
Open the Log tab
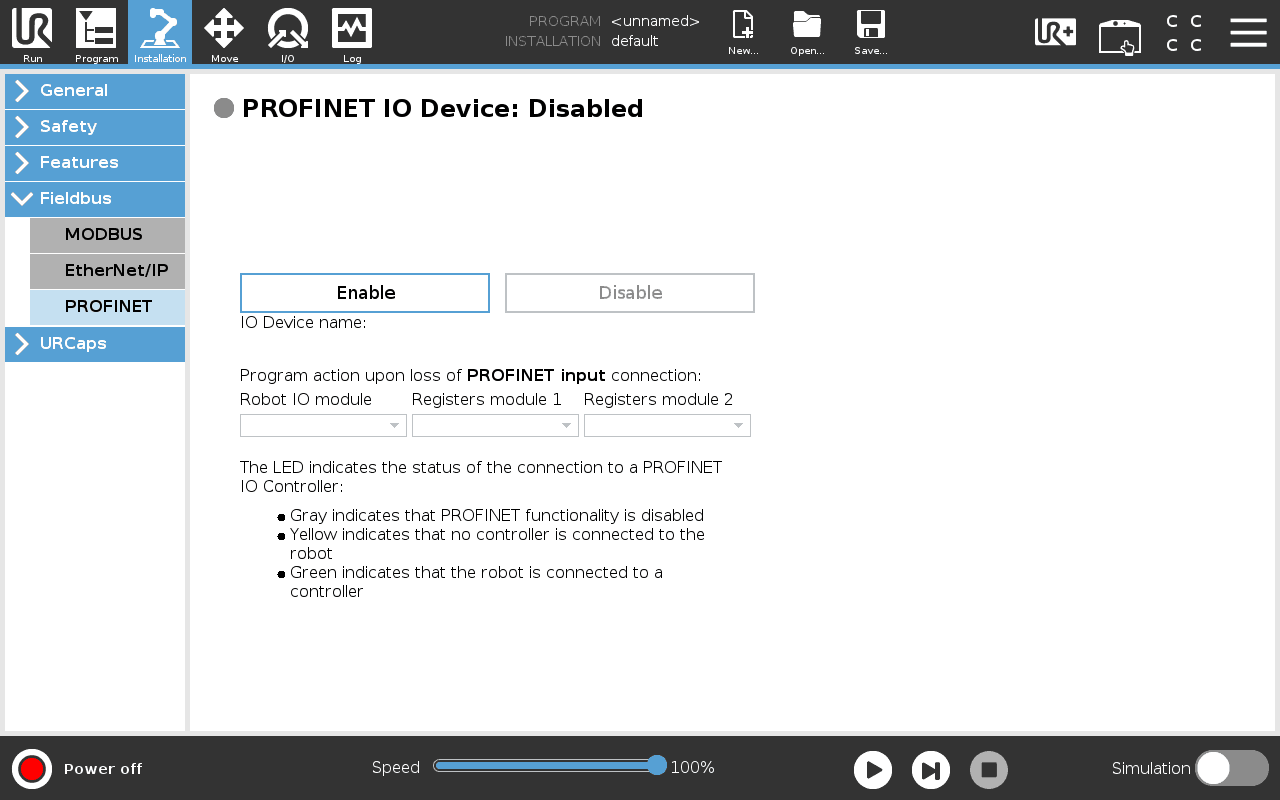(352, 33)
